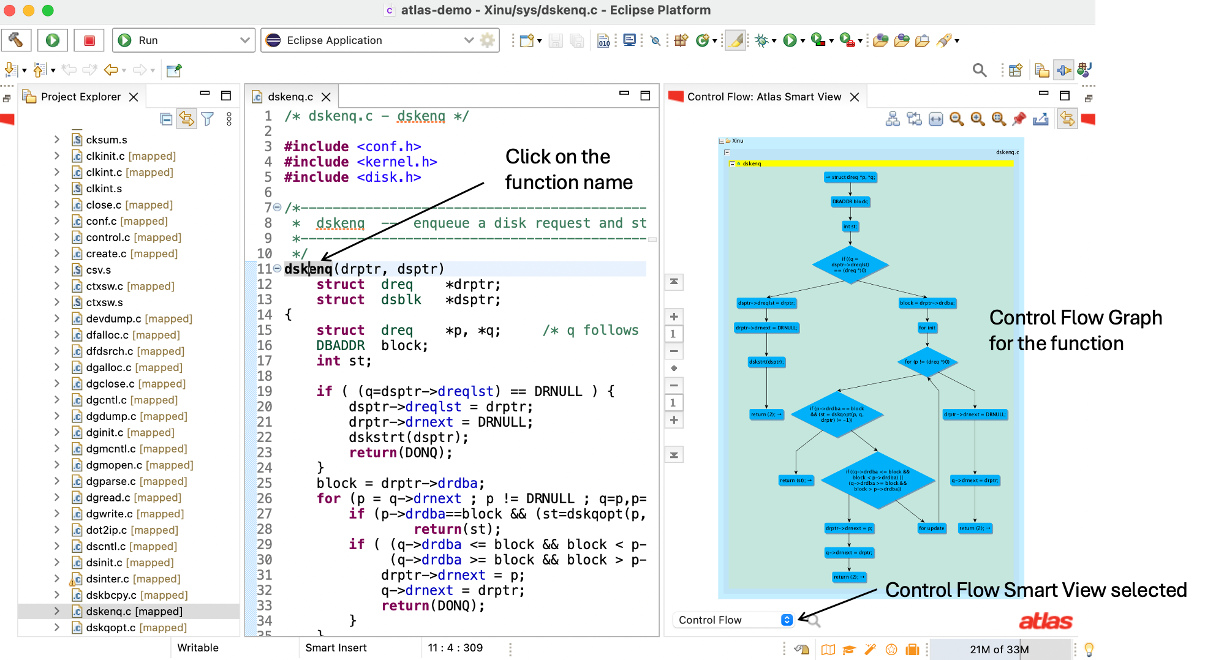Click the fit-width icon in Smart View
This screenshot has width=1224, height=660.
936,119
